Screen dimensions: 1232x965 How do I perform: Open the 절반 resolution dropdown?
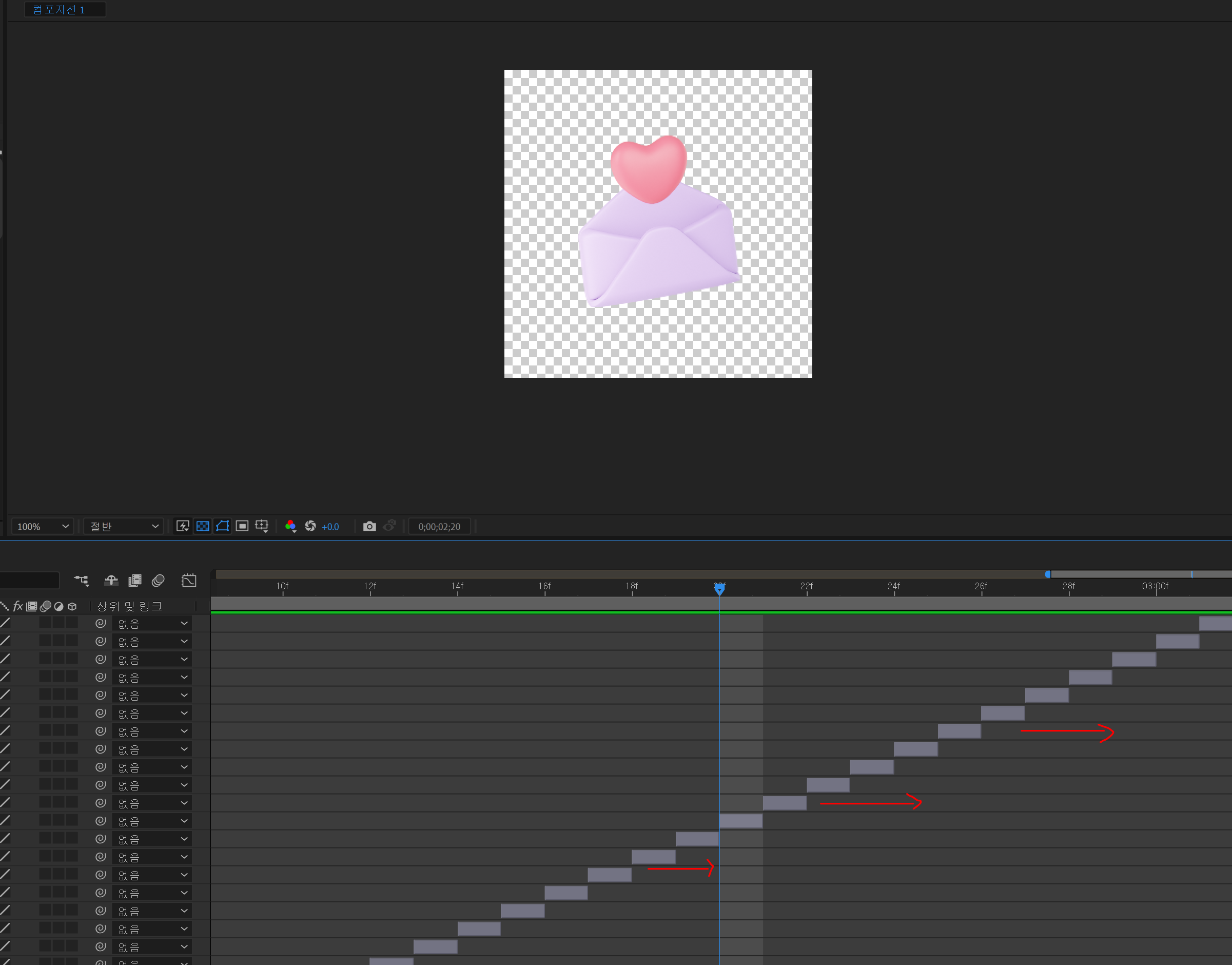(124, 526)
